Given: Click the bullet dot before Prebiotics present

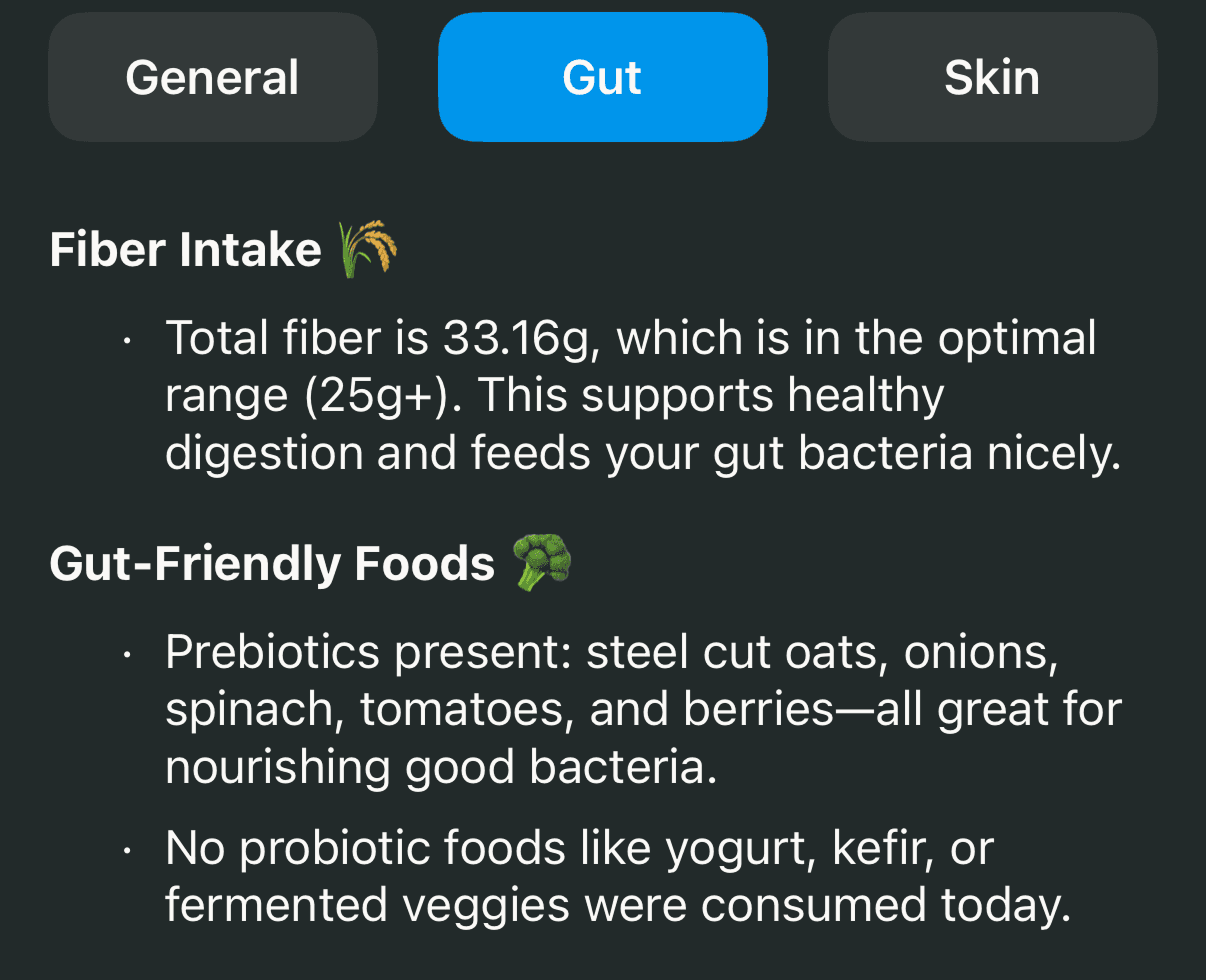Looking at the screenshot, I should click(127, 655).
